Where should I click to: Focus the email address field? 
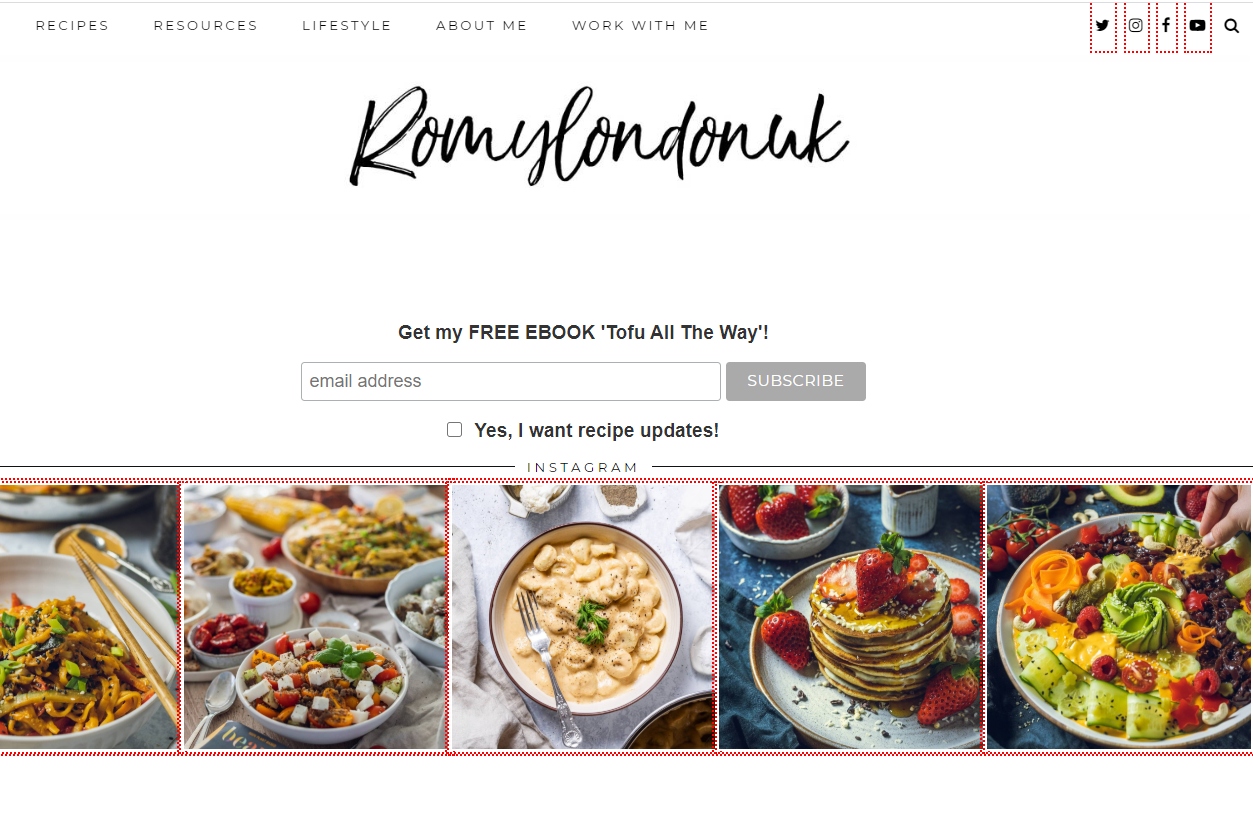511,381
